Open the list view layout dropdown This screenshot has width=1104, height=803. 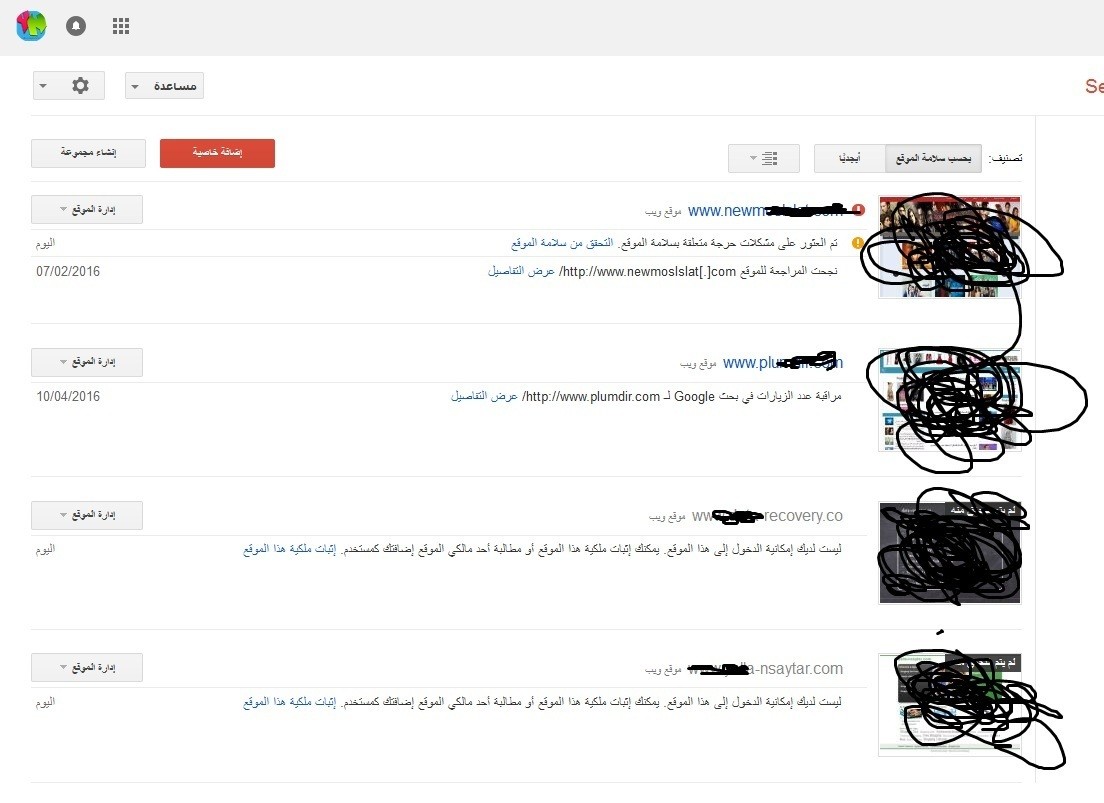point(764,158)
